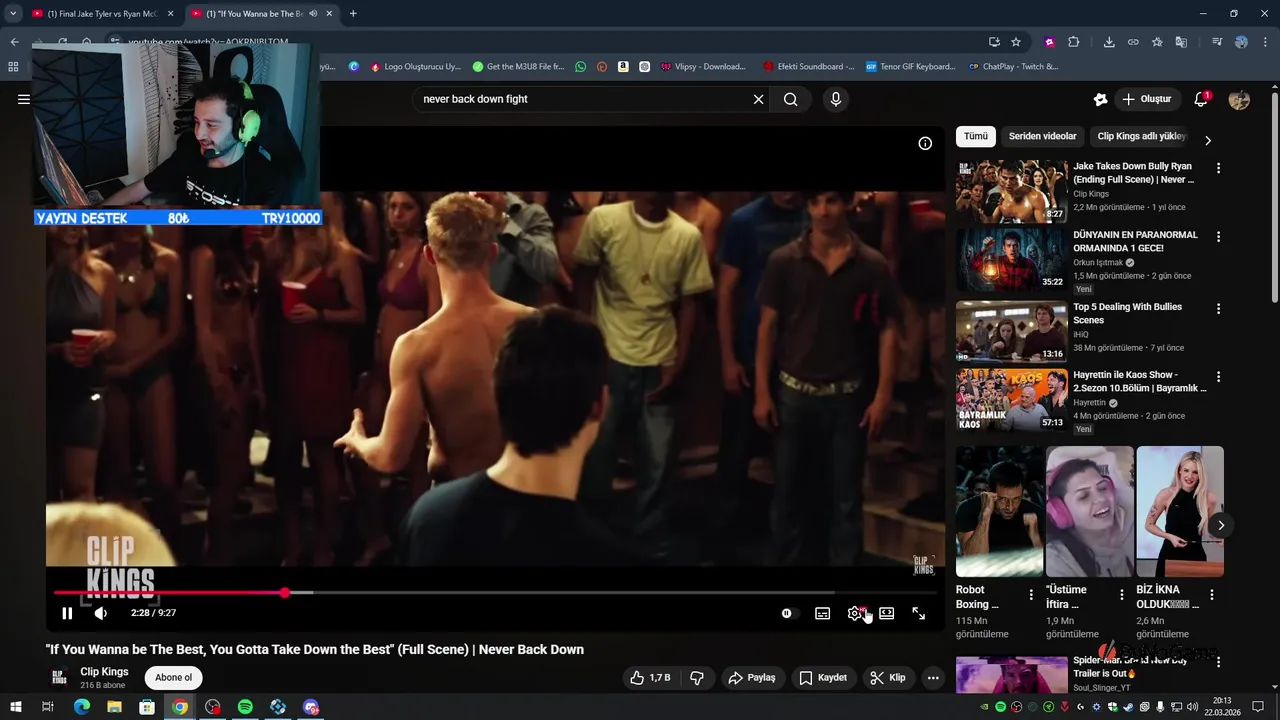Screen dimensions: 1280x720
Task: Click the search magnifier button
Action: tap(790, 99)
